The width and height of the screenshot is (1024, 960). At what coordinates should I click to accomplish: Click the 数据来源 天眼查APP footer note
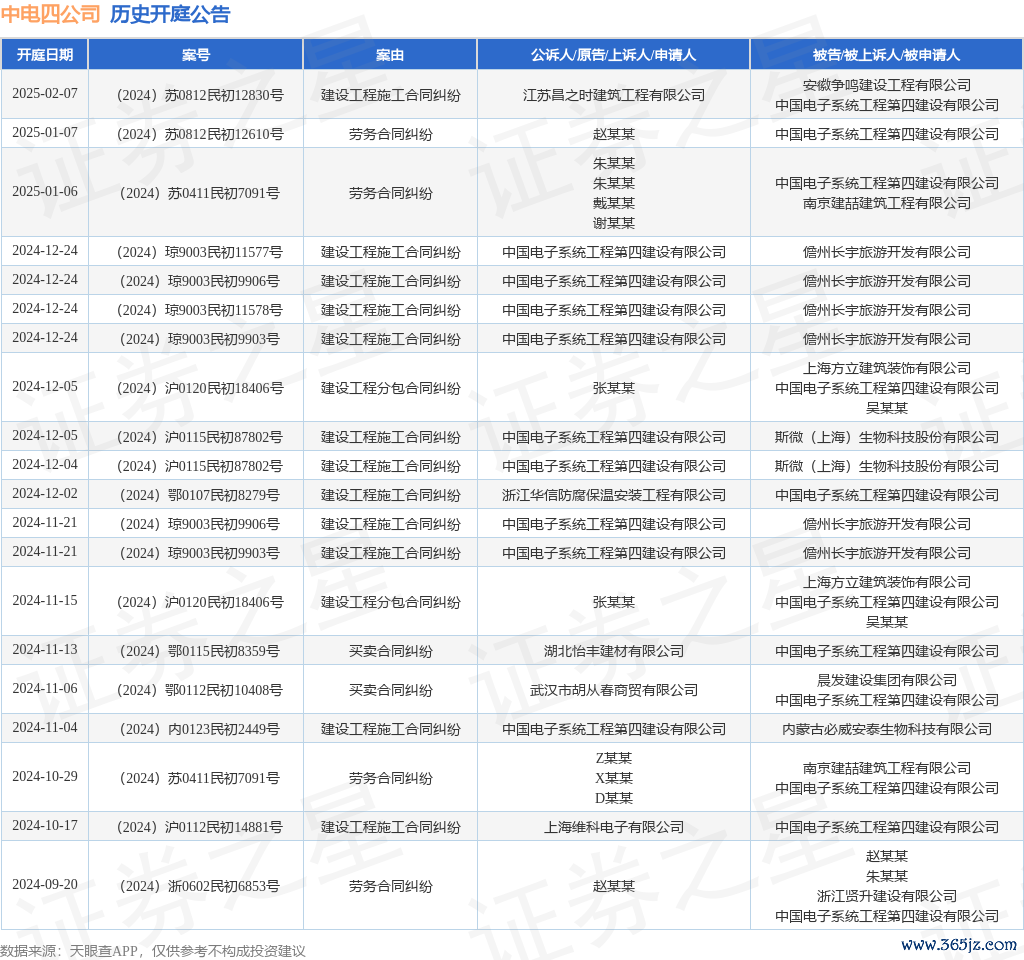pos(153,951)
